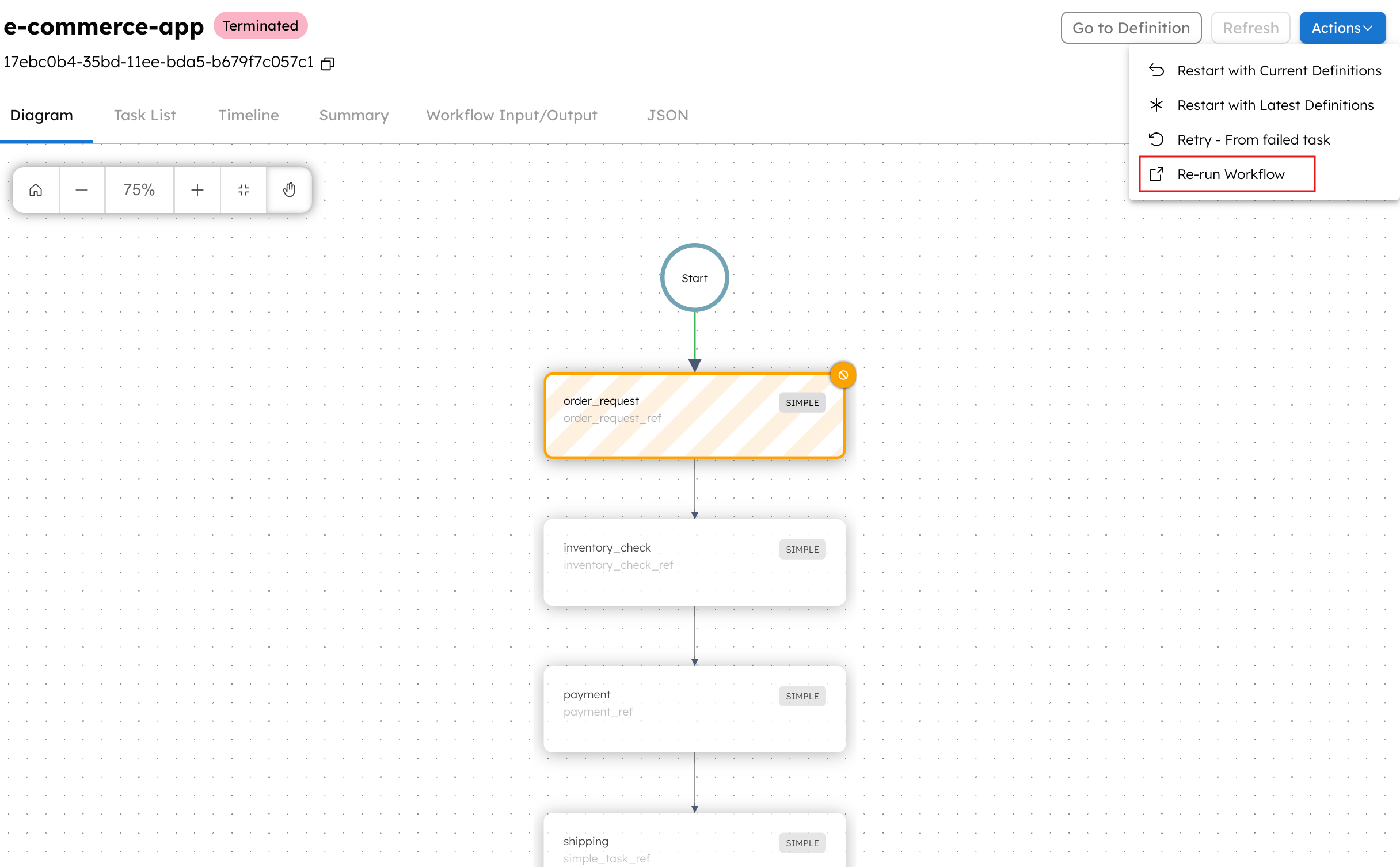1400x867 pixels.
Task: Click the retry circular arrow icon
Action: 1156,139
